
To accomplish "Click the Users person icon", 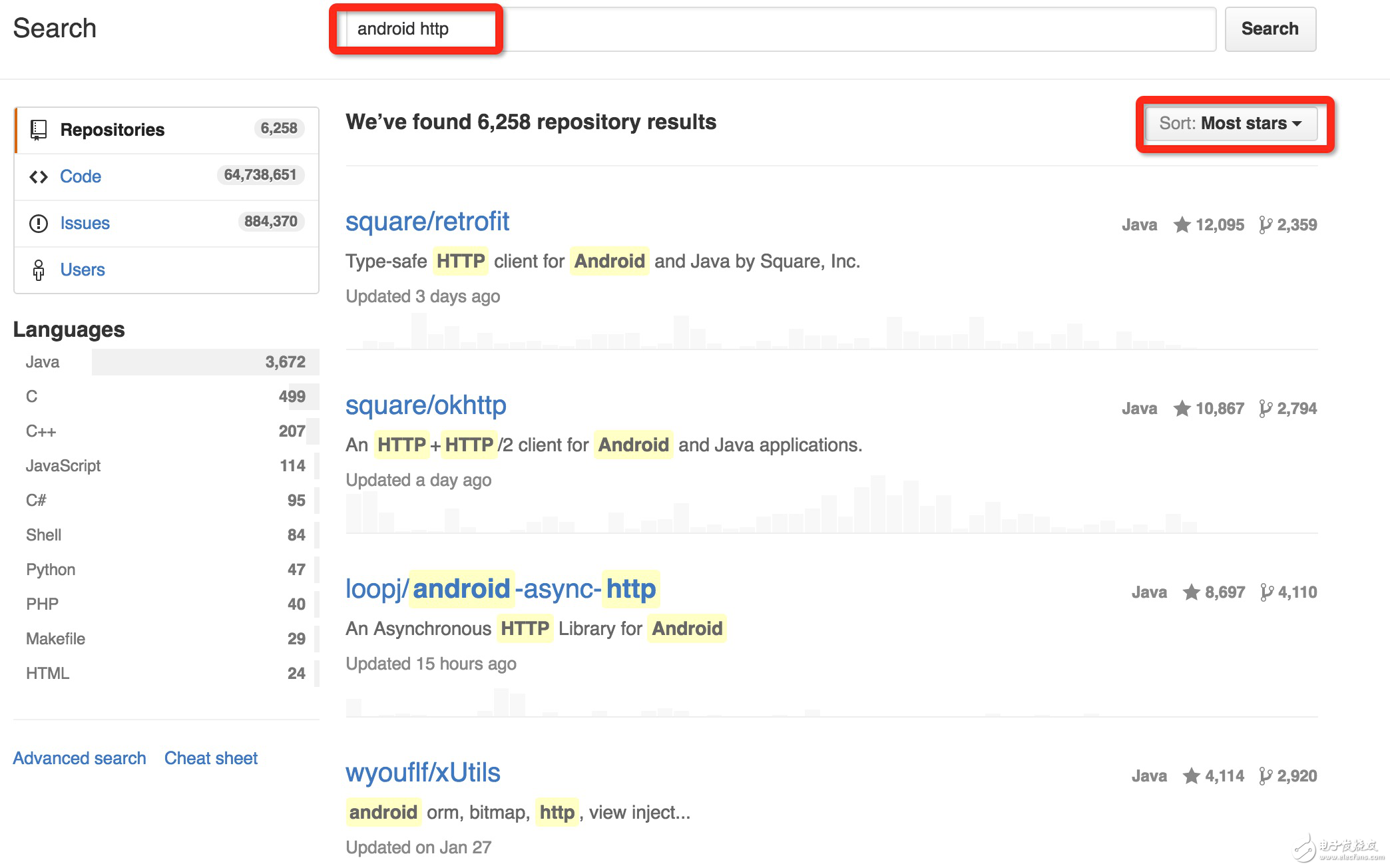I will [x=39, y=270].
